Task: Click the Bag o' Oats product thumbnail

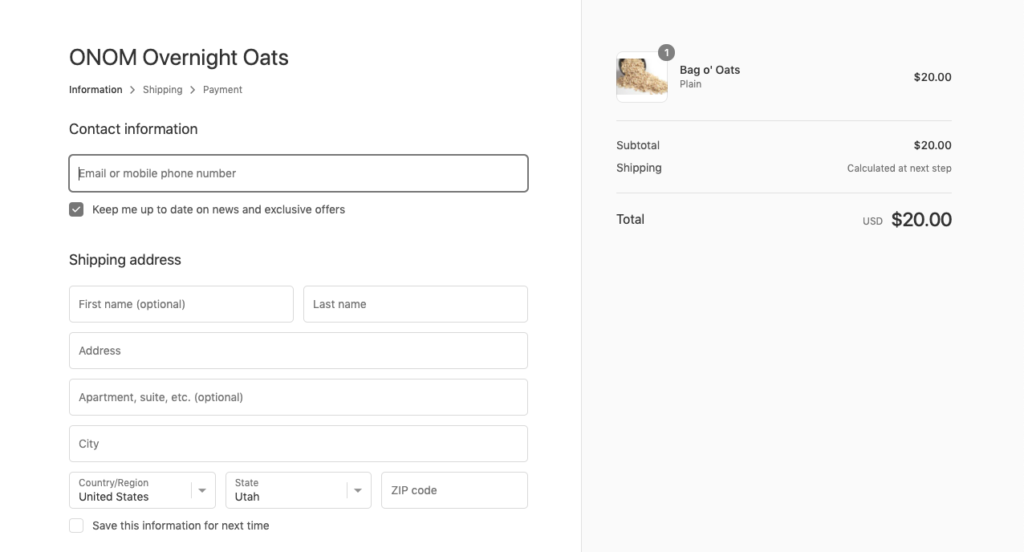Action: point(641,77)
